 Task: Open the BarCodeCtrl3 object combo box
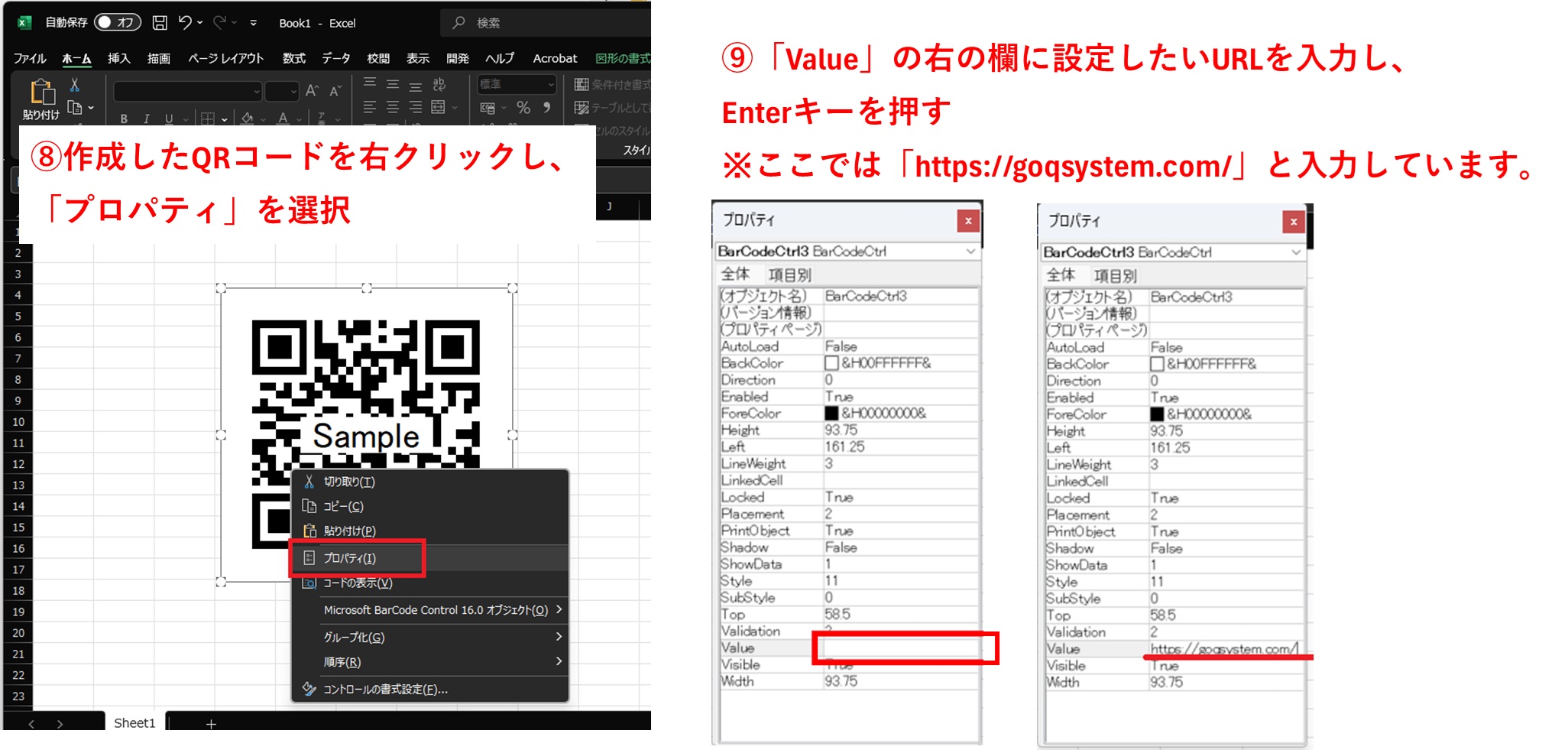(848, 252)
